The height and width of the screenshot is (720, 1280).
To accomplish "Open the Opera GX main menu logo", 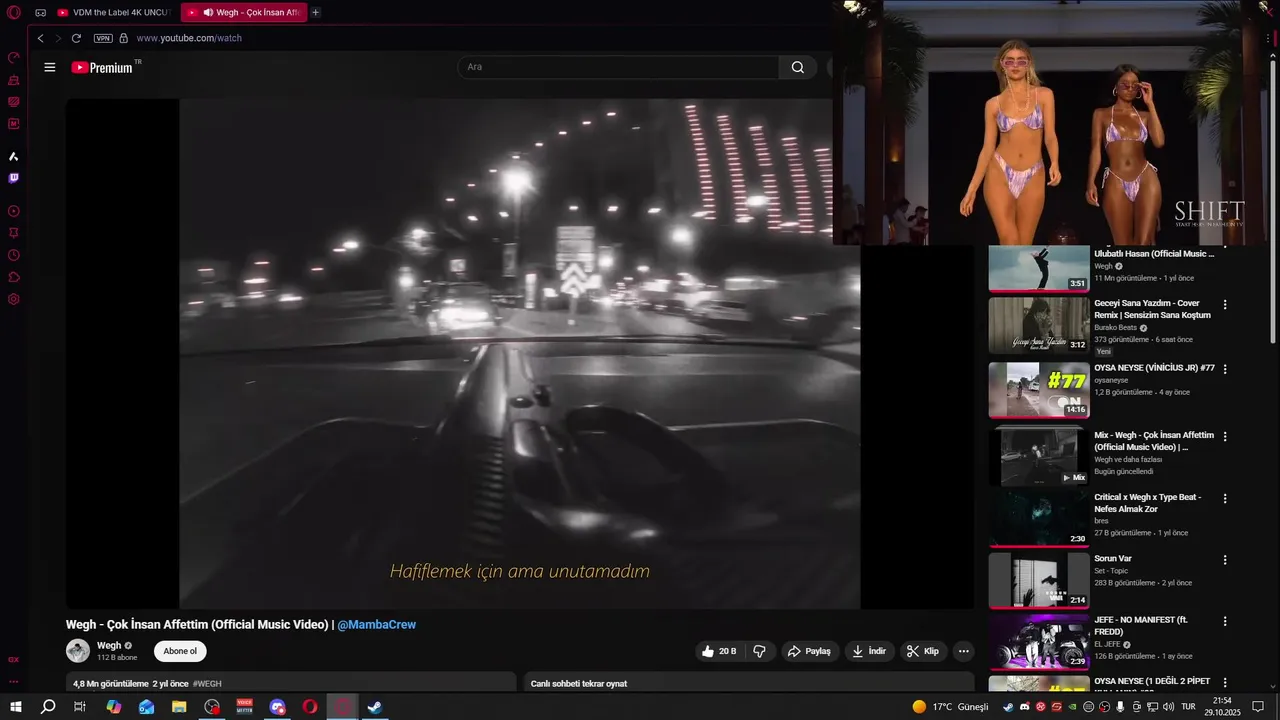I will point(13,13).
